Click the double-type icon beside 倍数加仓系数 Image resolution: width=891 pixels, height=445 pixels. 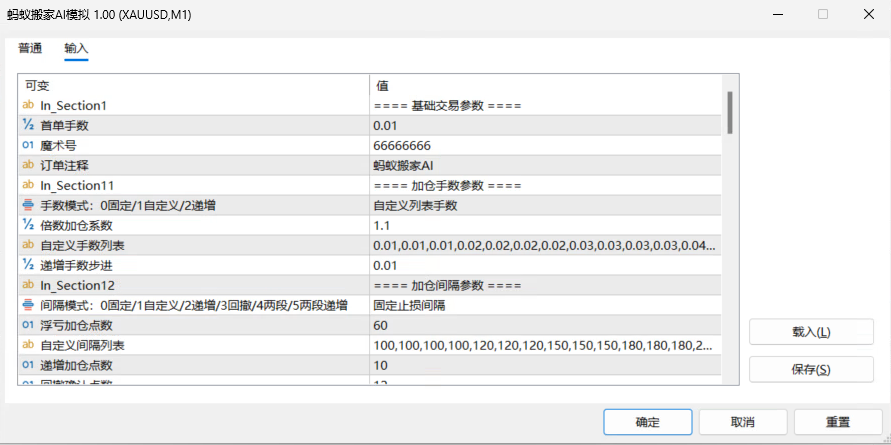coord(28,225)
